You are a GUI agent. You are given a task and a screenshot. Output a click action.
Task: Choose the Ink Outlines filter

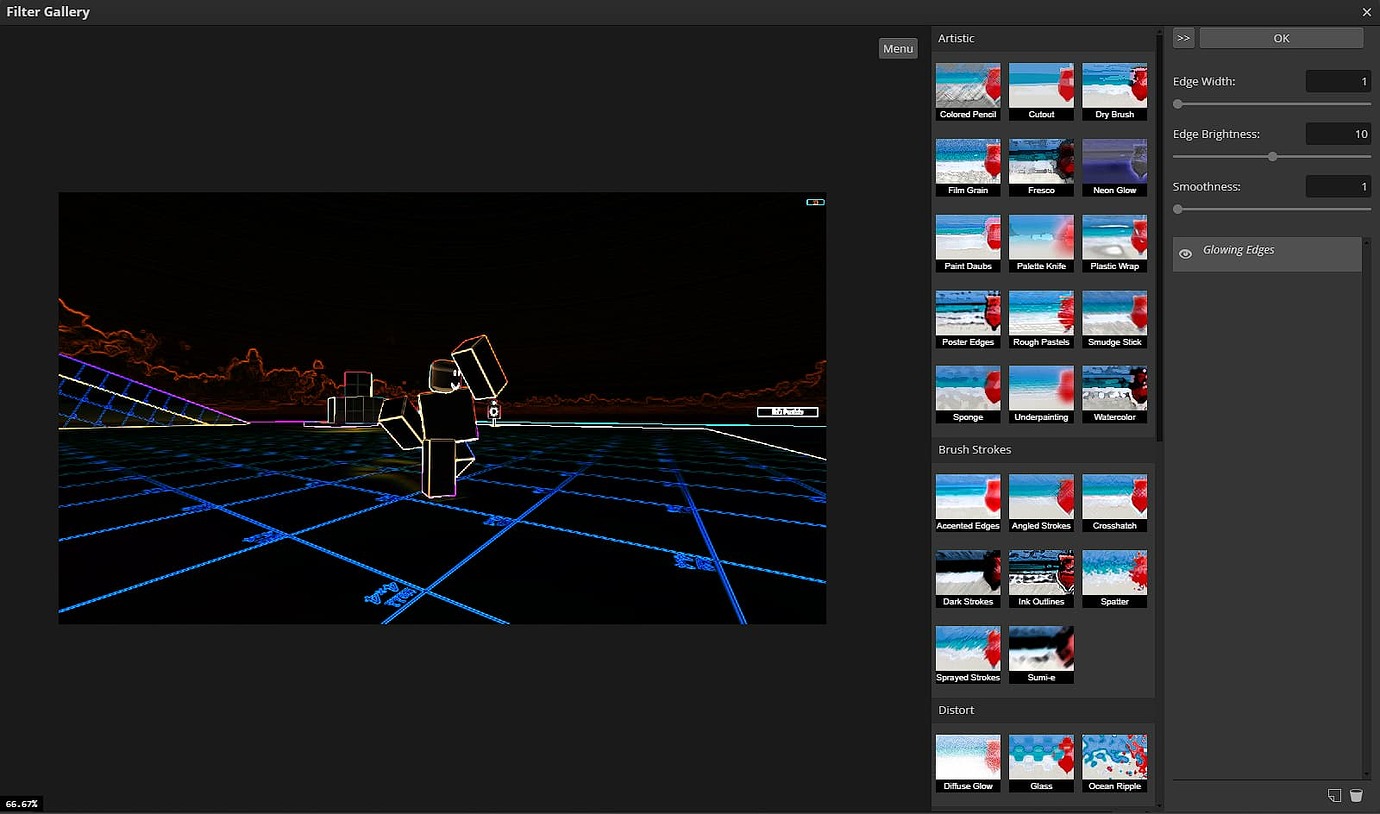pos(1041,572)
